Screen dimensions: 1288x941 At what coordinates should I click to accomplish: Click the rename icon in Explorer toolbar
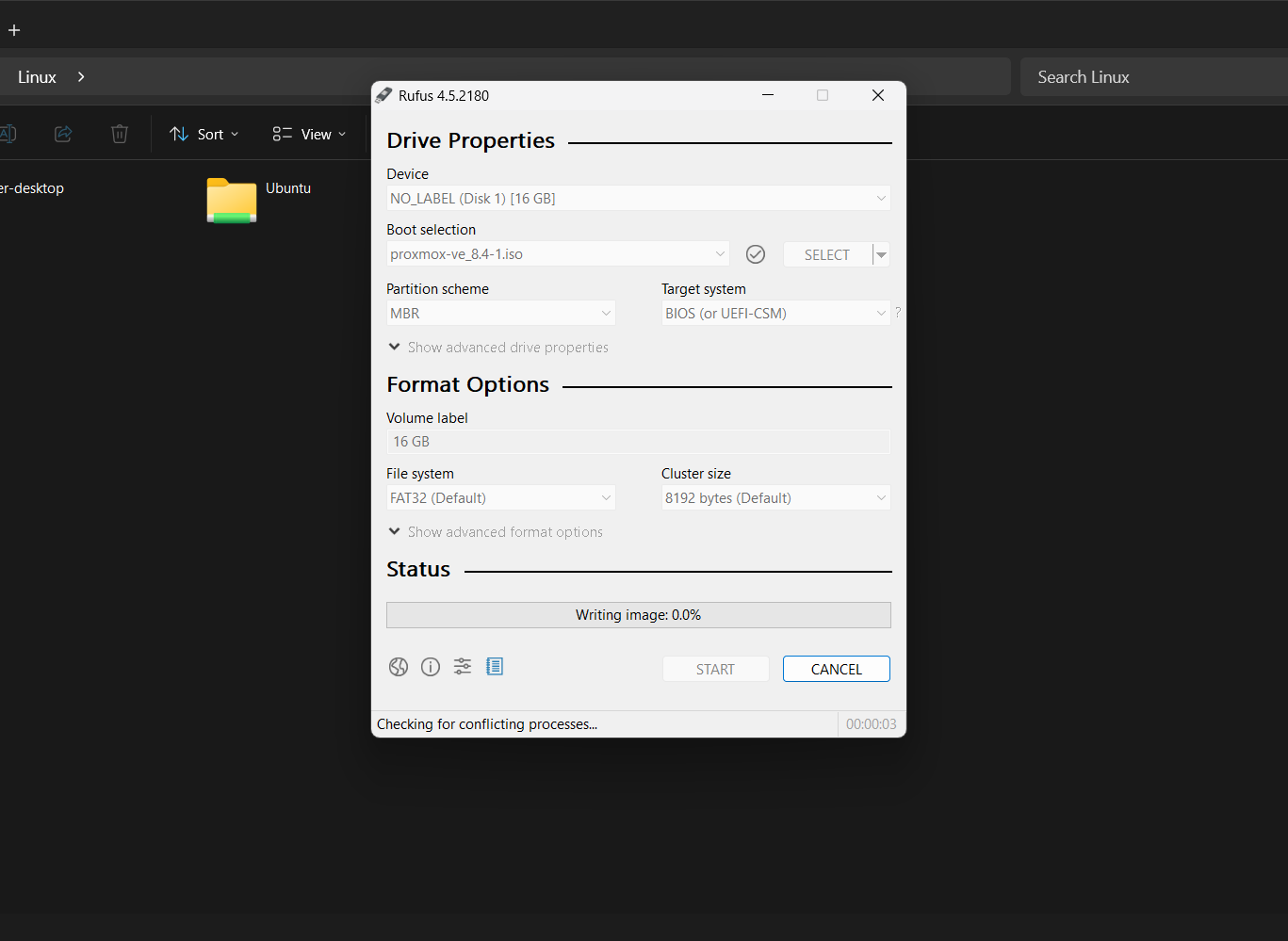click(x=8, y=134)
